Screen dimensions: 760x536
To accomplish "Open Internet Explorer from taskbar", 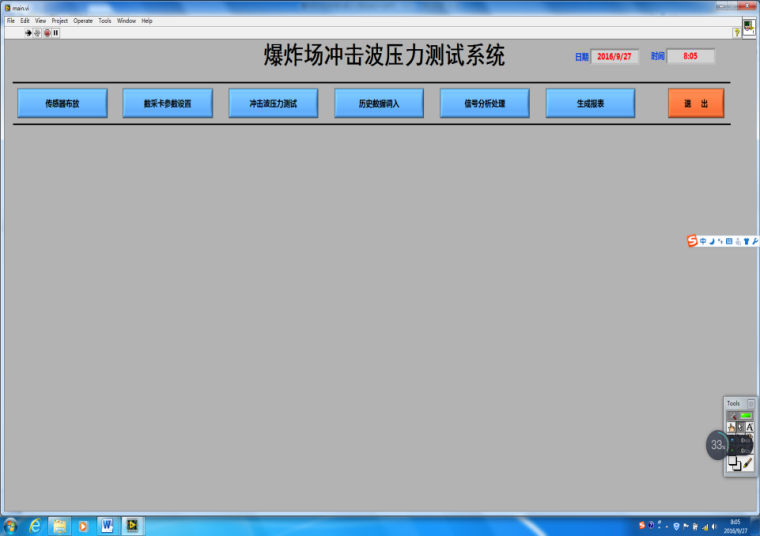I will (x=35, y=525).
